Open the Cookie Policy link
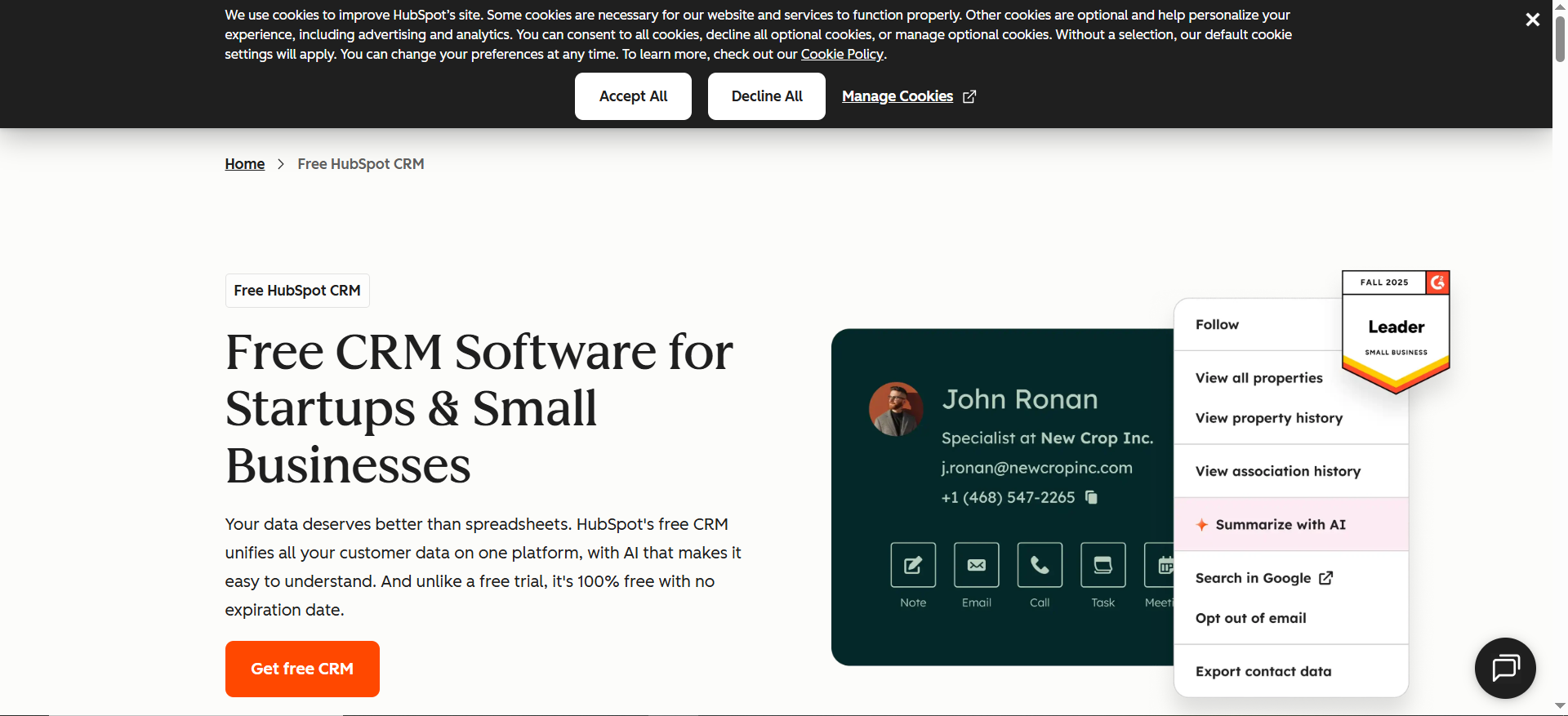The width and height of the screenshot is (1568, 716). point(842,54)
